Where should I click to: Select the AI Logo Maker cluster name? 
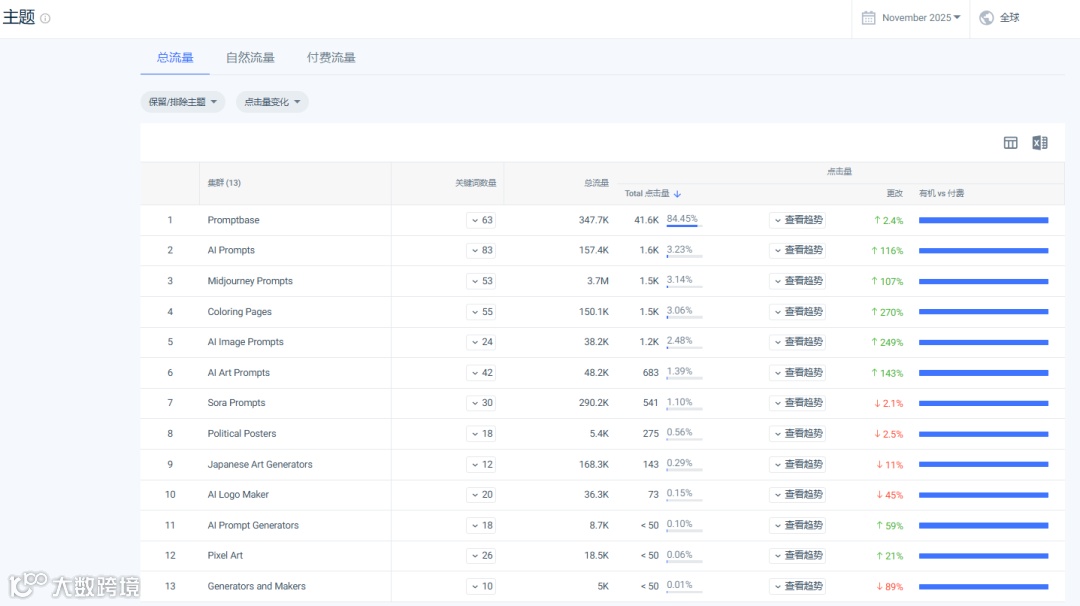pyautogui.click(x=238, y=494)
